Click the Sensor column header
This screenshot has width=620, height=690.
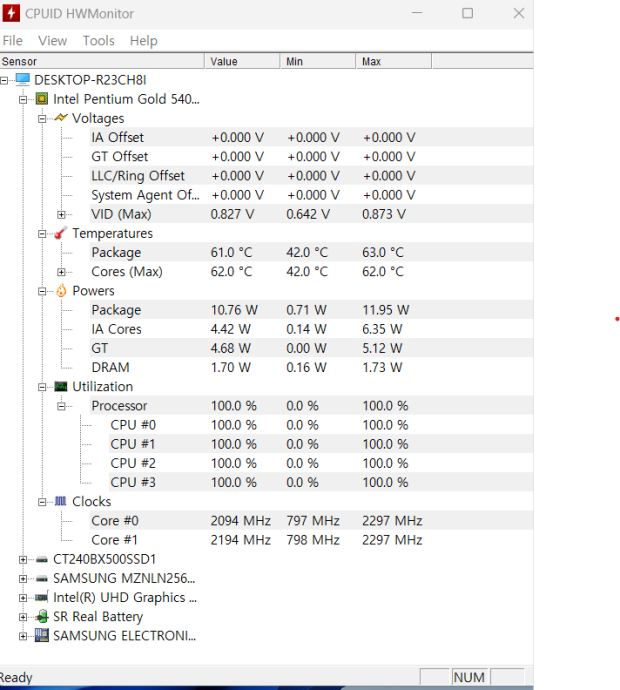point(102,61)
